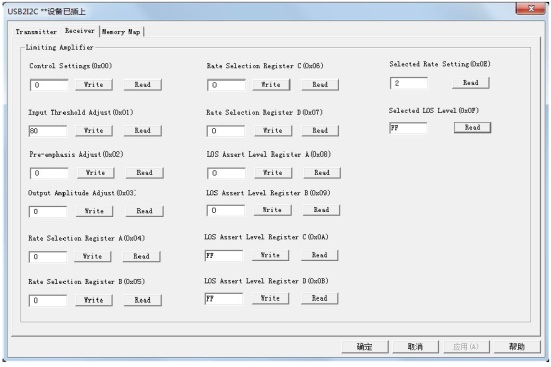Click the Rate Selection Register D field
Image resolution: width=551 pixels, height=367 pixels.
coord(226,131)
